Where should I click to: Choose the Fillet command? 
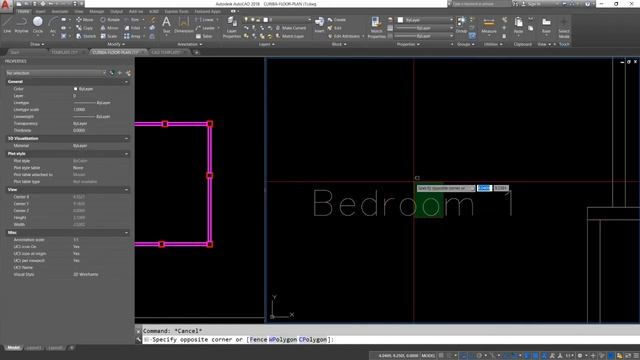tap(132, 28)
